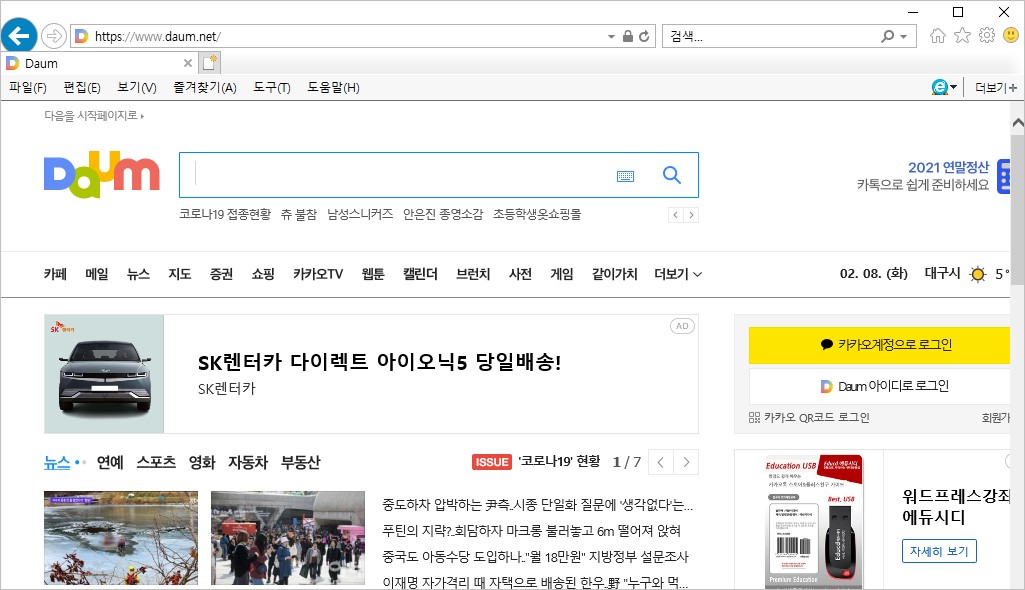Screen dimensions: 1025x590
Task: Open headline about 중국도 아동수당 도입하나
Action: pos(535,557)
